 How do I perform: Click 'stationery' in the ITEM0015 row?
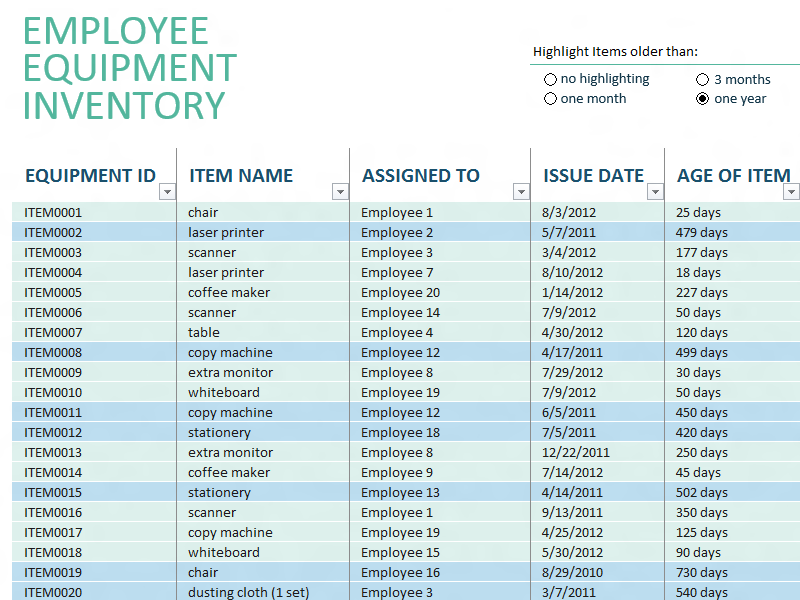pos(263,492)
